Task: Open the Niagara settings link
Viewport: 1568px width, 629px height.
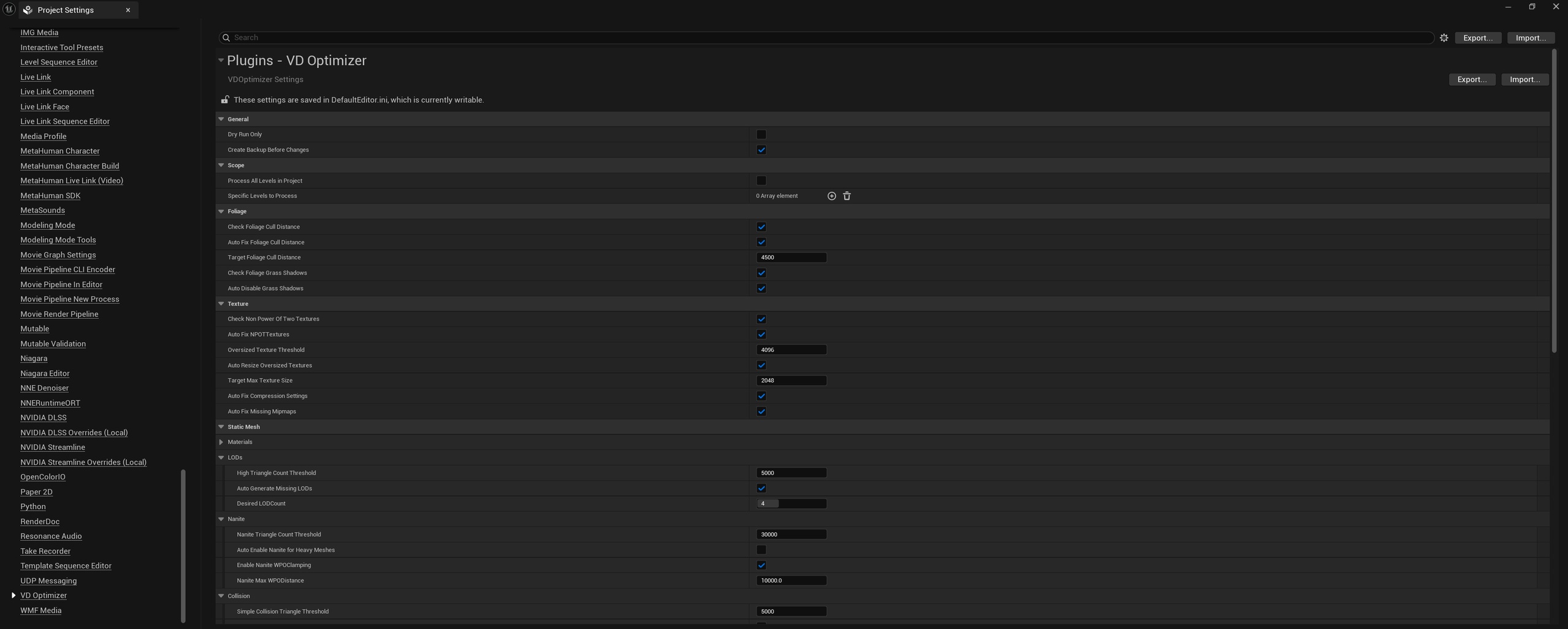Action: [x=34, y=359]
